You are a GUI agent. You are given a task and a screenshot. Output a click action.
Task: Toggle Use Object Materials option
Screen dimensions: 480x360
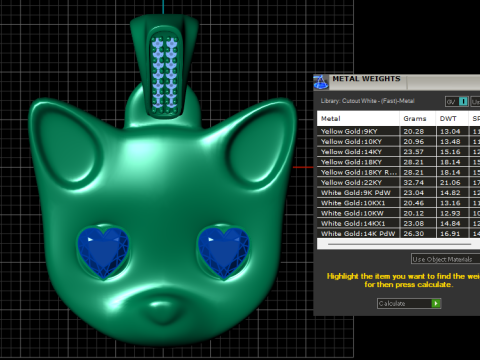(446, 259)
